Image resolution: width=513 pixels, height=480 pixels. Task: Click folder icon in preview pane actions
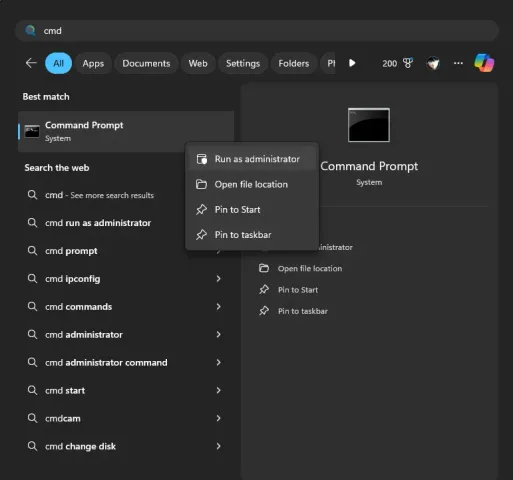[x=264, y=268]
